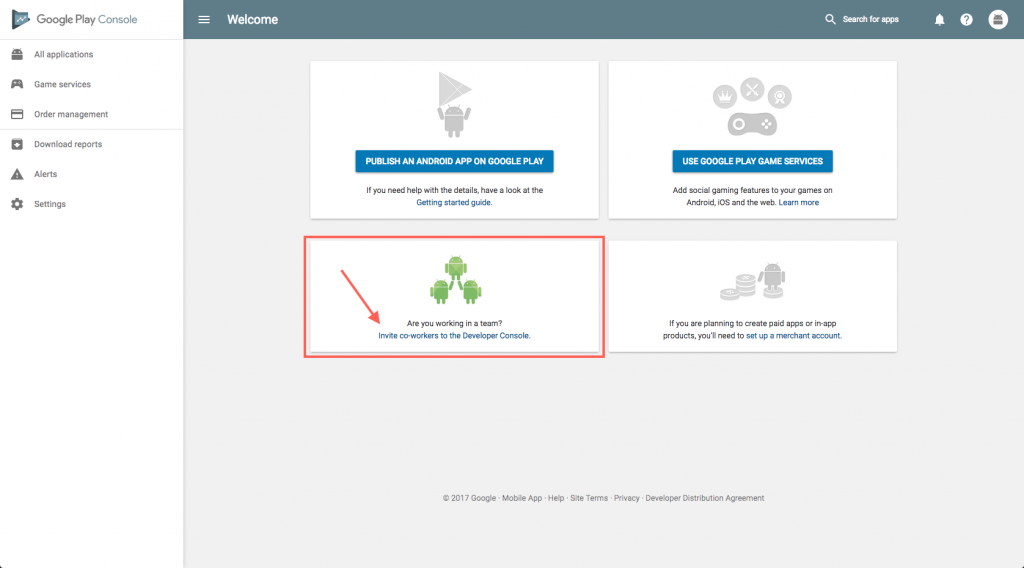The width and height of the screenshot is (1024, 568).
Task: Open Mobile App footer link
Action: pos(522,498)
